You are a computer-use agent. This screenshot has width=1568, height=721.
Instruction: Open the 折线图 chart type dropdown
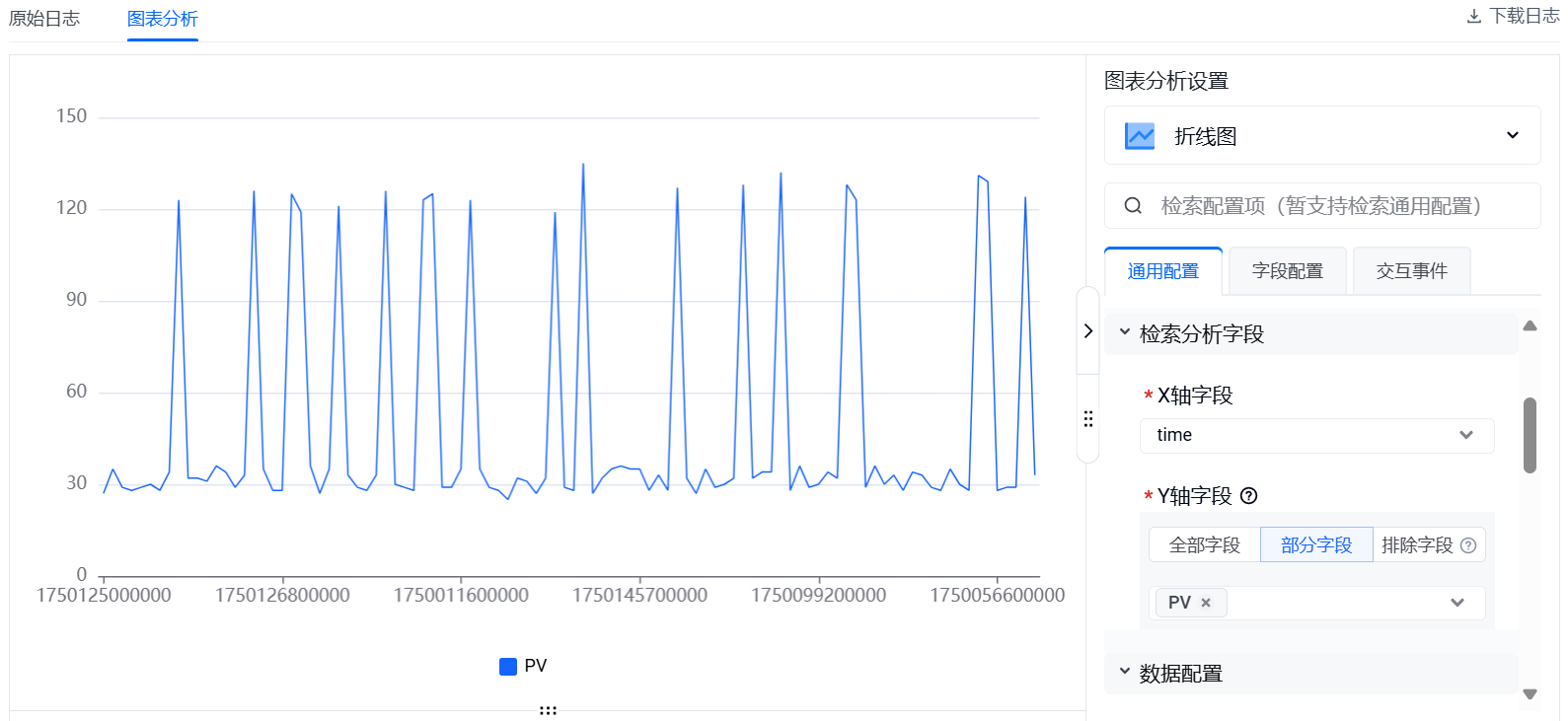(1511, 136)
